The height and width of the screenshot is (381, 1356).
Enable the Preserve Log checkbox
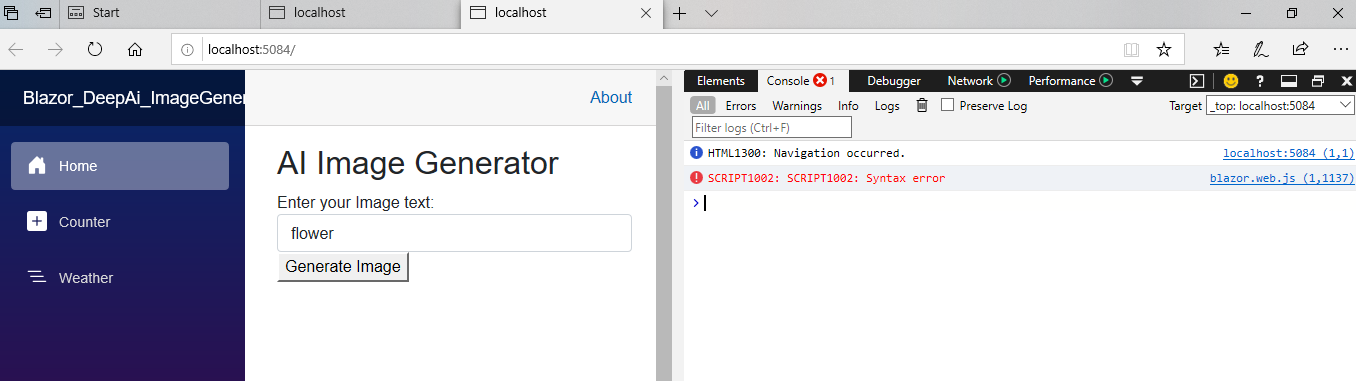[947, 105]
